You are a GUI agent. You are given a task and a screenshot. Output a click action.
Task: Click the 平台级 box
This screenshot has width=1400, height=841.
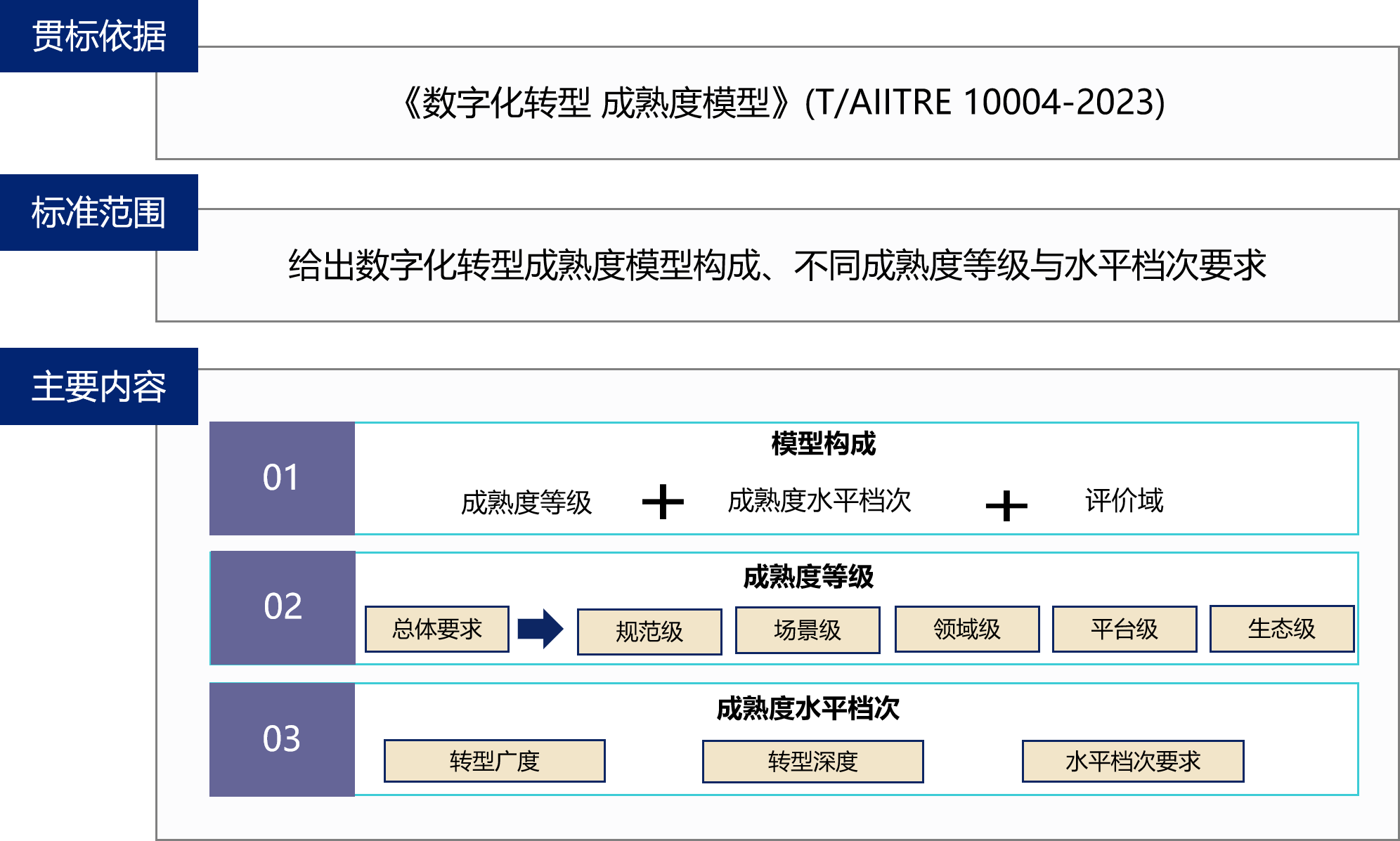(1124, 629)
